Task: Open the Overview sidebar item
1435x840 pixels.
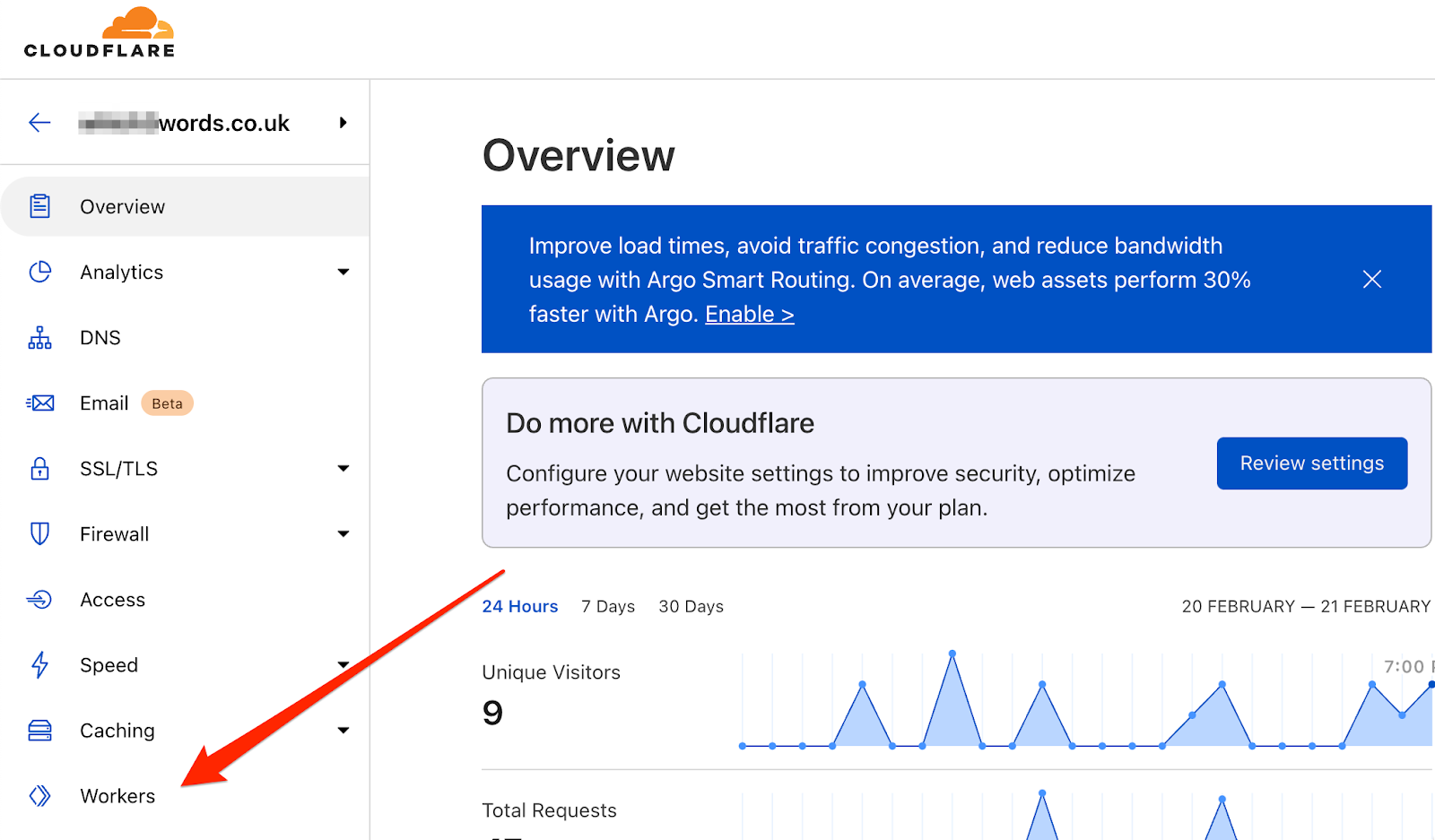Action: click(185, 206)
